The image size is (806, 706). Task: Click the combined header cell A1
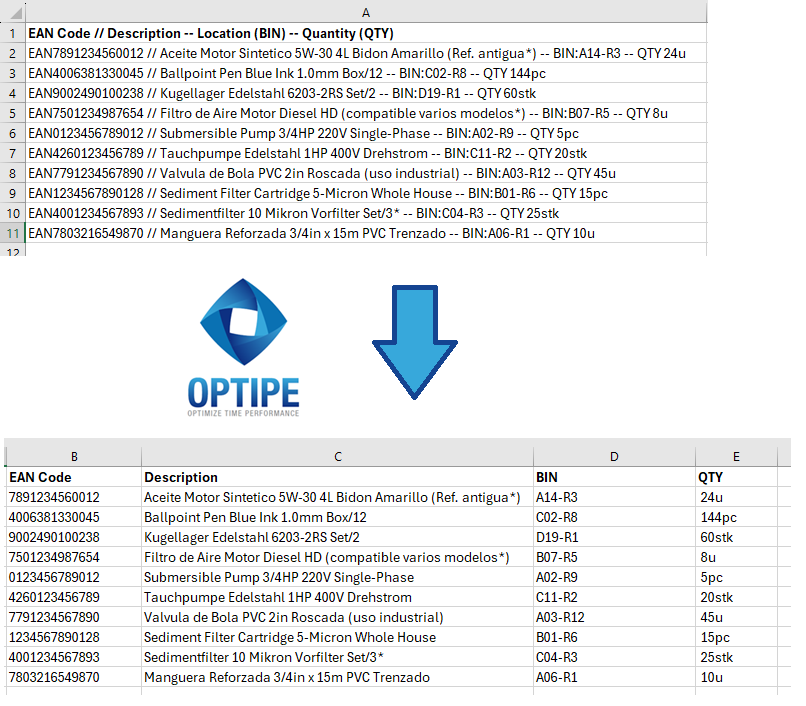pos(366,33)
